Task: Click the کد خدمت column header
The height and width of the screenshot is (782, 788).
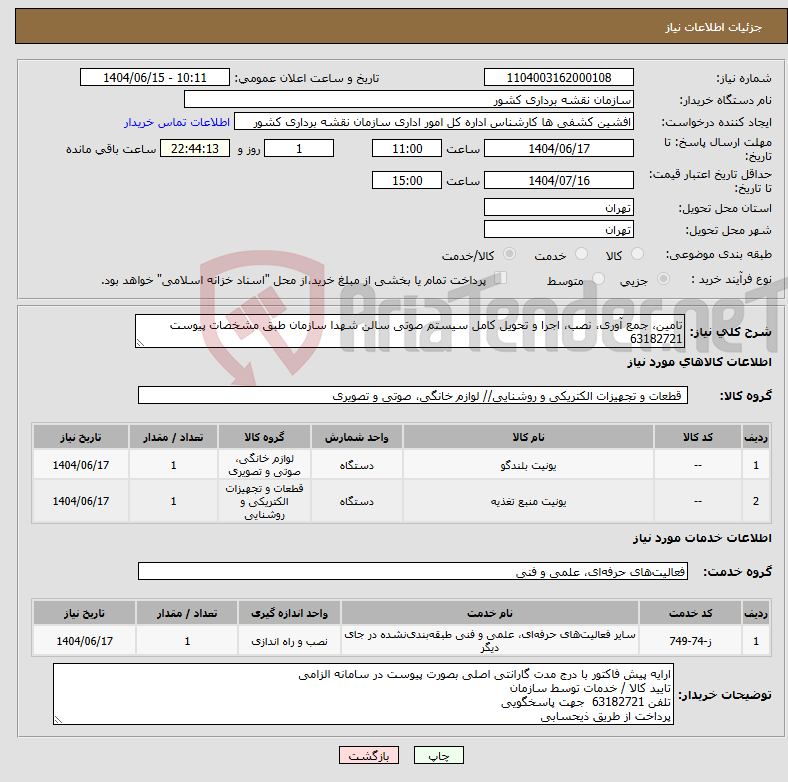Action: point(691,613)
